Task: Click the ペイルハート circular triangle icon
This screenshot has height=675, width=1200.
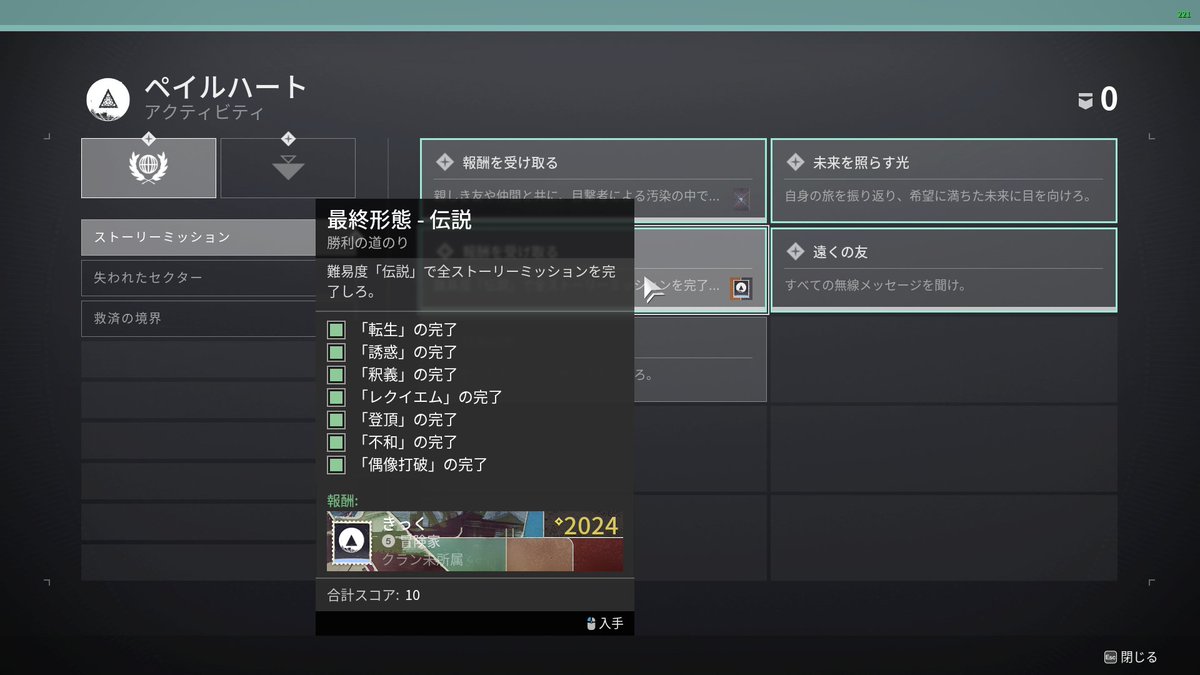Action: [107, 99]
